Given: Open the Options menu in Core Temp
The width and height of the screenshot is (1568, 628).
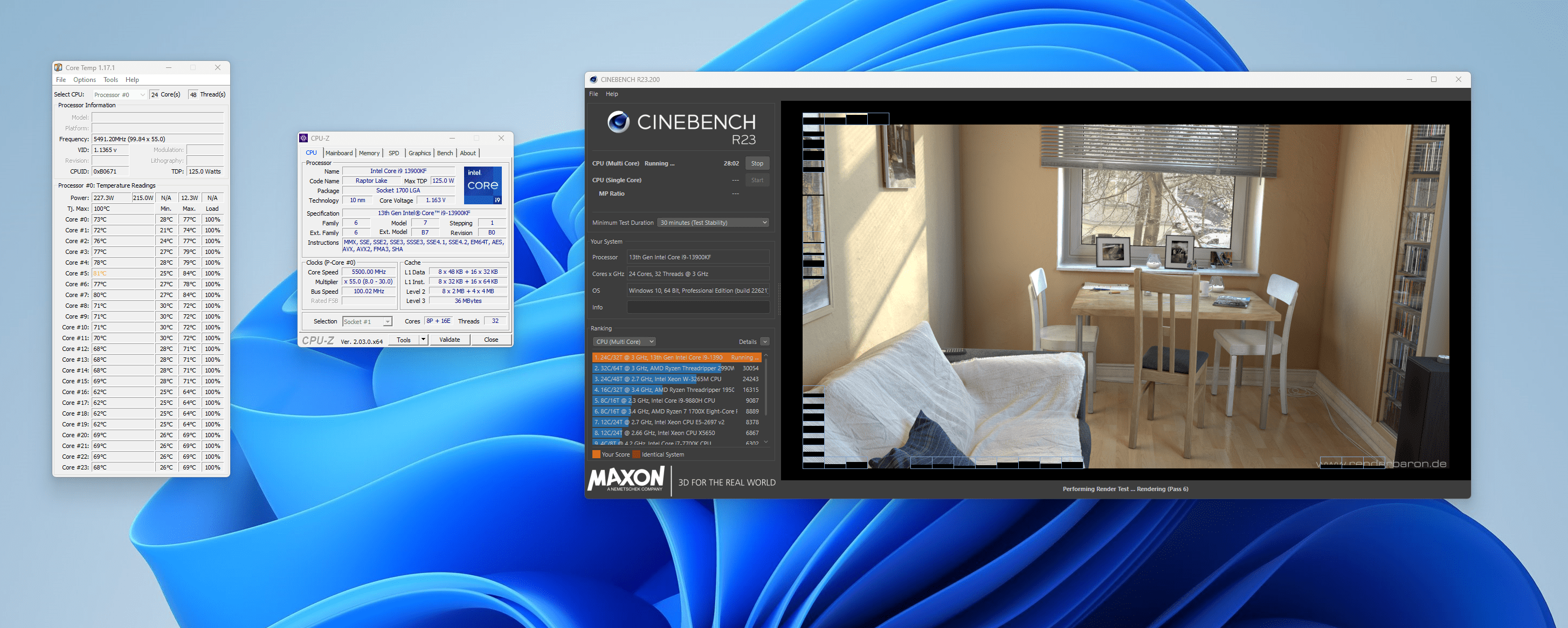Looking at the screenshot, I should pyautogui.click(x=85, y=80).
